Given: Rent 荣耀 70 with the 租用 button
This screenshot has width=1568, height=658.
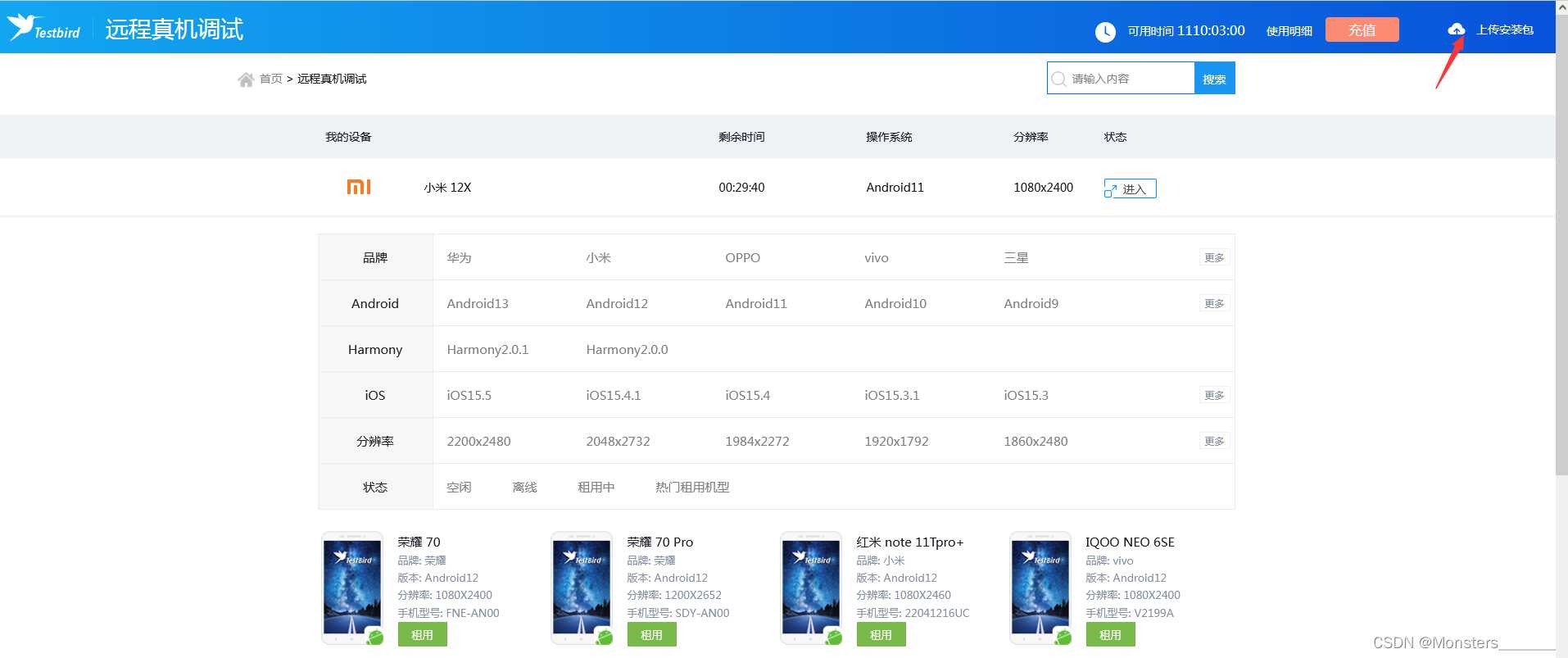Looking at the screenshot, I should point(422,634).
